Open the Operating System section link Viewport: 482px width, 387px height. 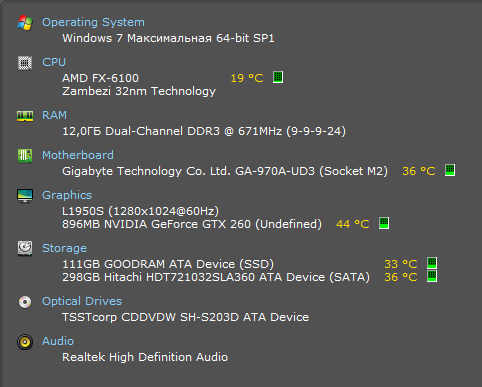click(93, 22)
